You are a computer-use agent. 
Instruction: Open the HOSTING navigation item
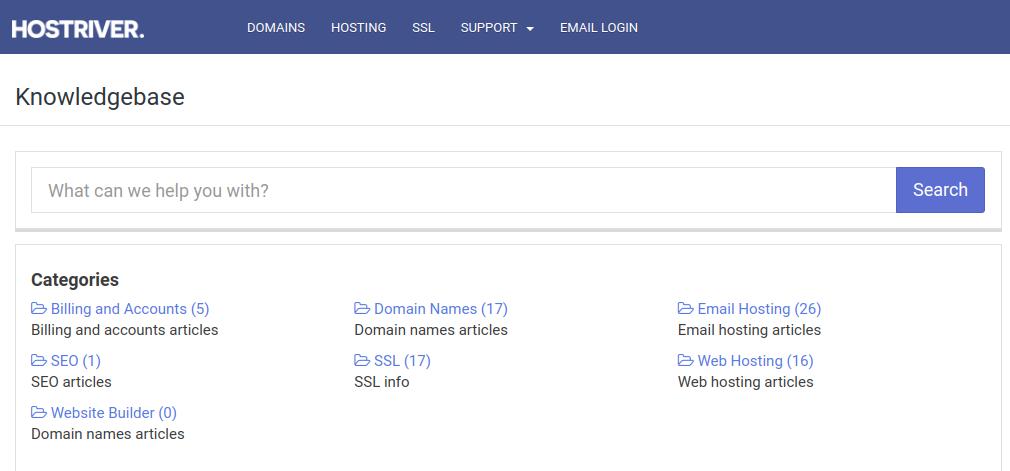[358, 28]
